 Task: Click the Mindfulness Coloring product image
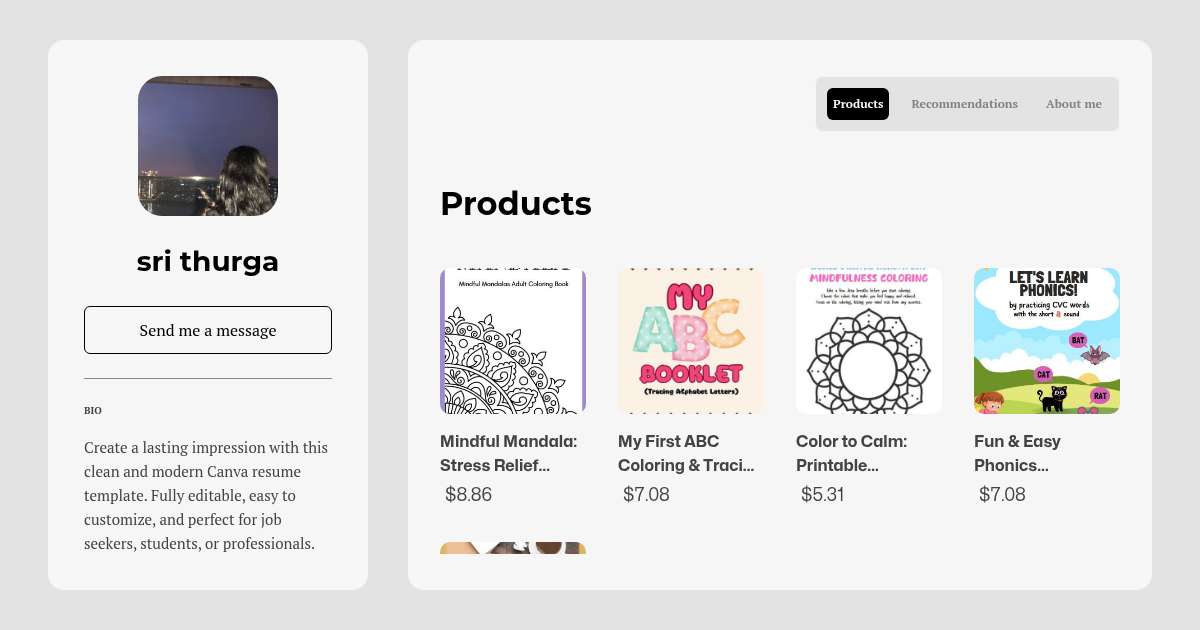click(869, 341)
